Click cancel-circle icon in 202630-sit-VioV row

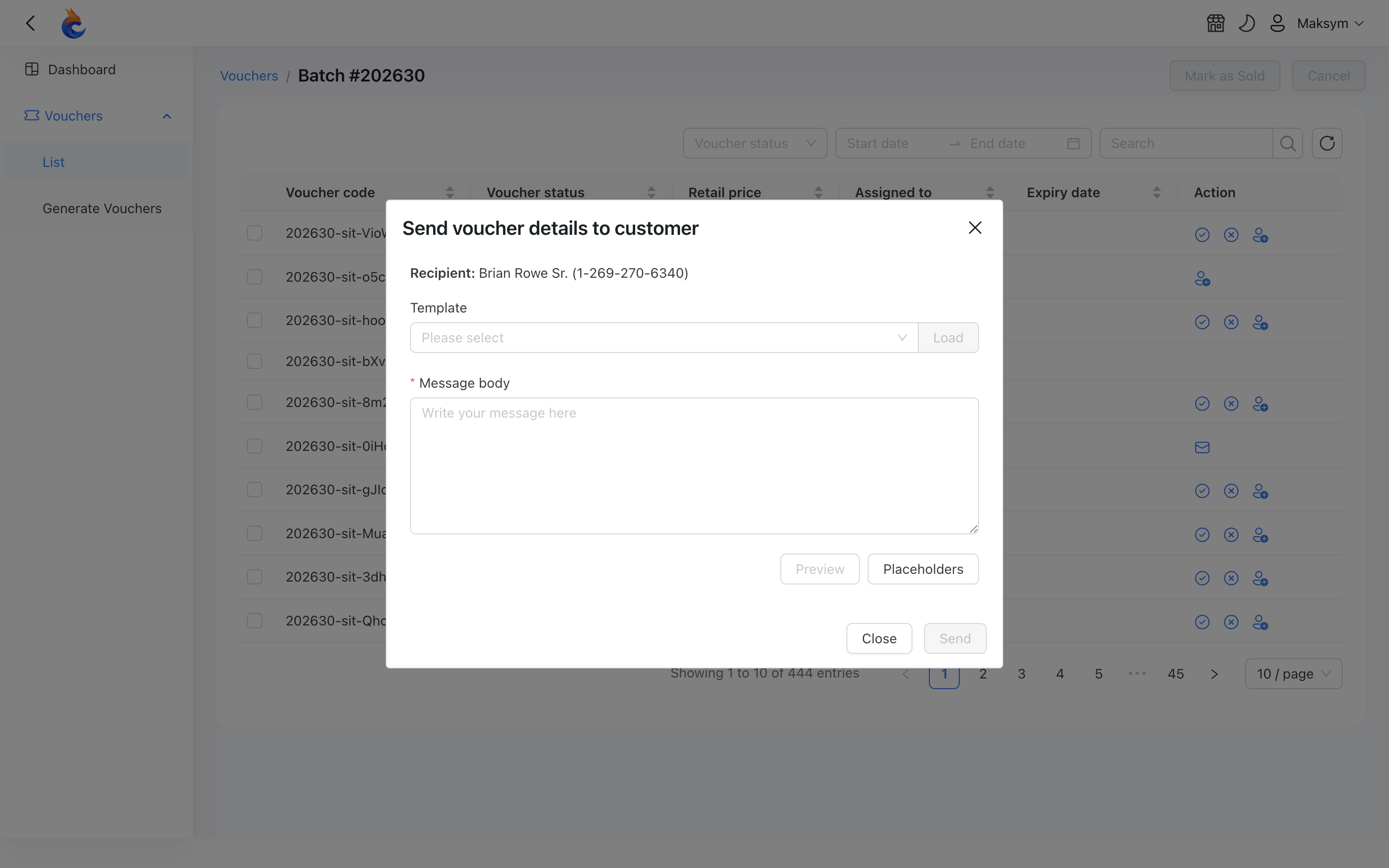pos(1231,235)
